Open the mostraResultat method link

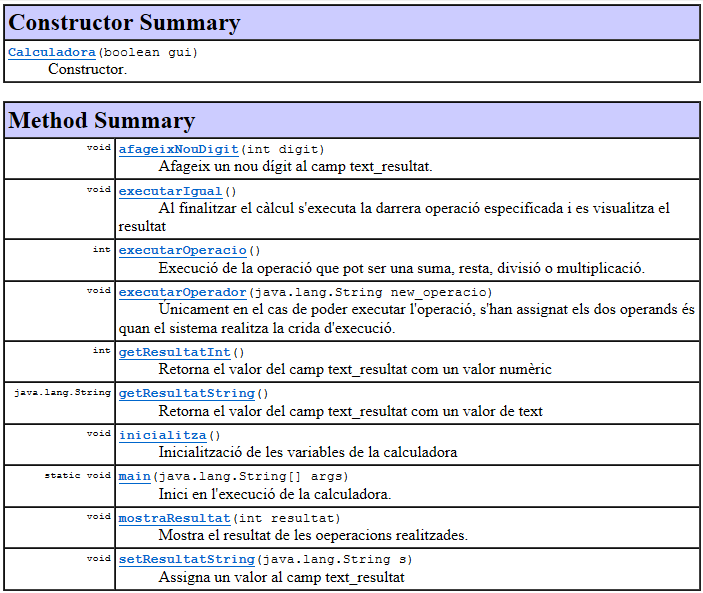174,518
